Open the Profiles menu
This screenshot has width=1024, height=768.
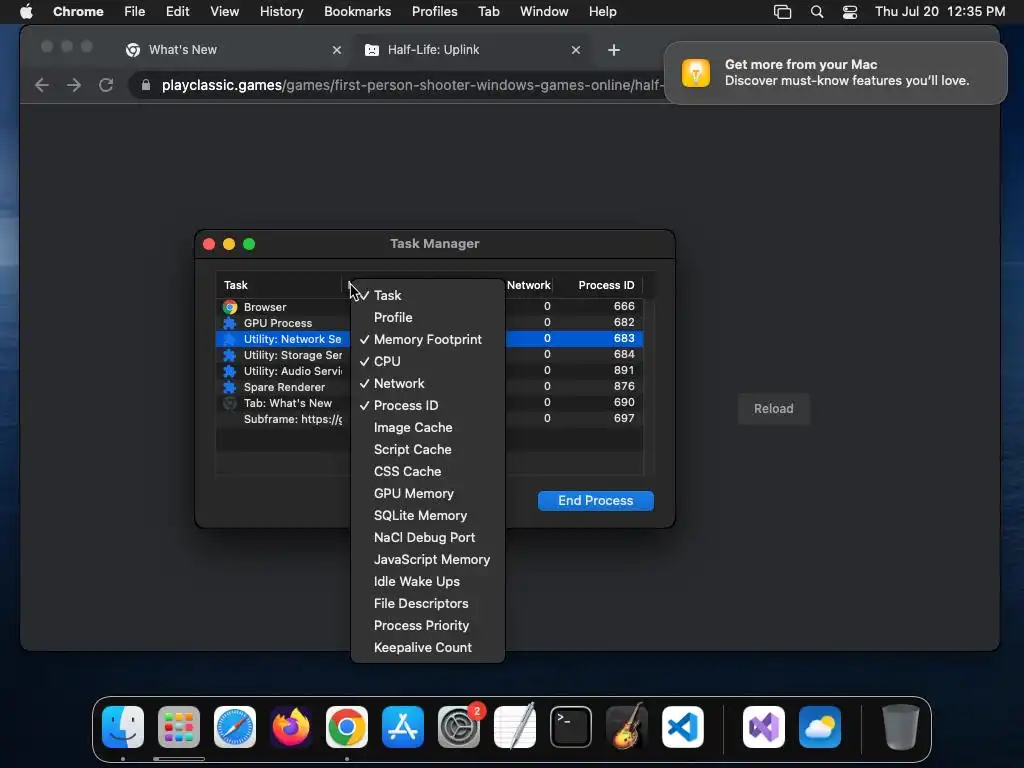click(x=434, y=11)
